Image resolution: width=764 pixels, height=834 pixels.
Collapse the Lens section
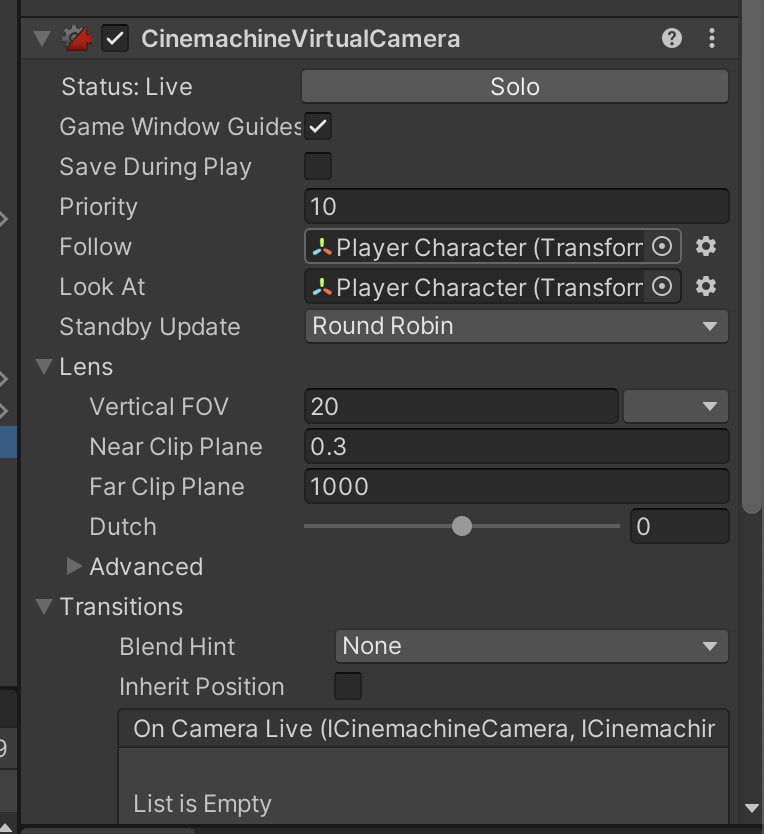pos(44,366)
